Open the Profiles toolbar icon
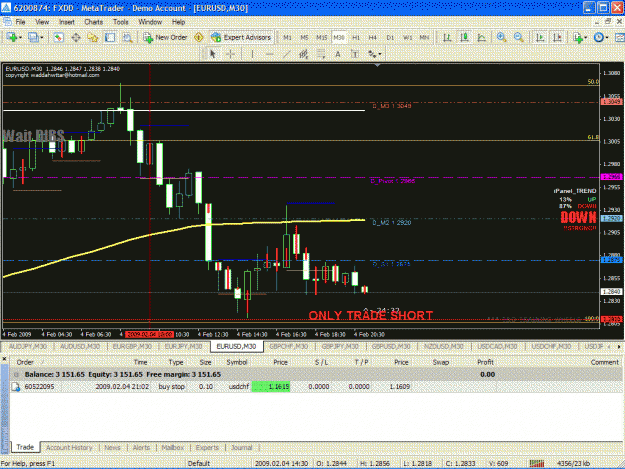Screen dimensions: 625x469 (33, 37)
